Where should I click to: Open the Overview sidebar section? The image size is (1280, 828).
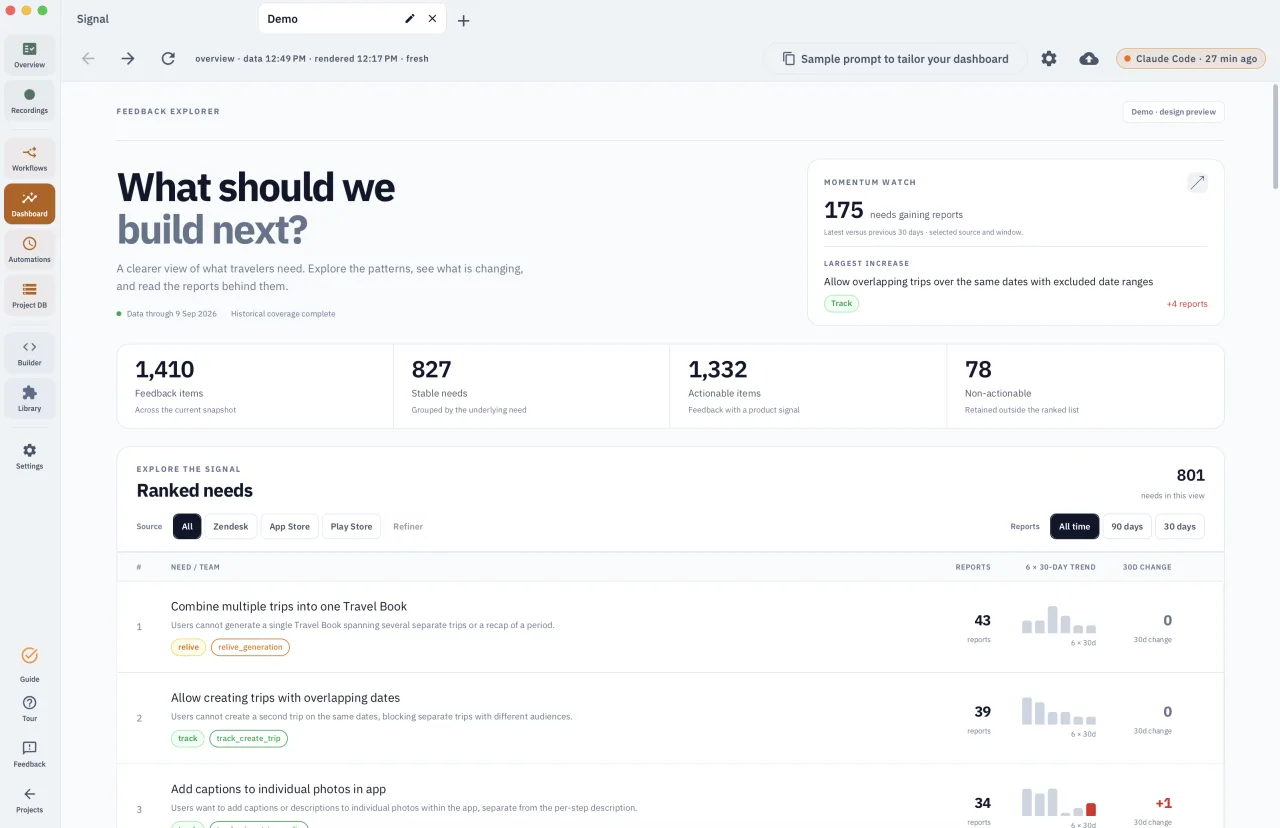(29, 55)
